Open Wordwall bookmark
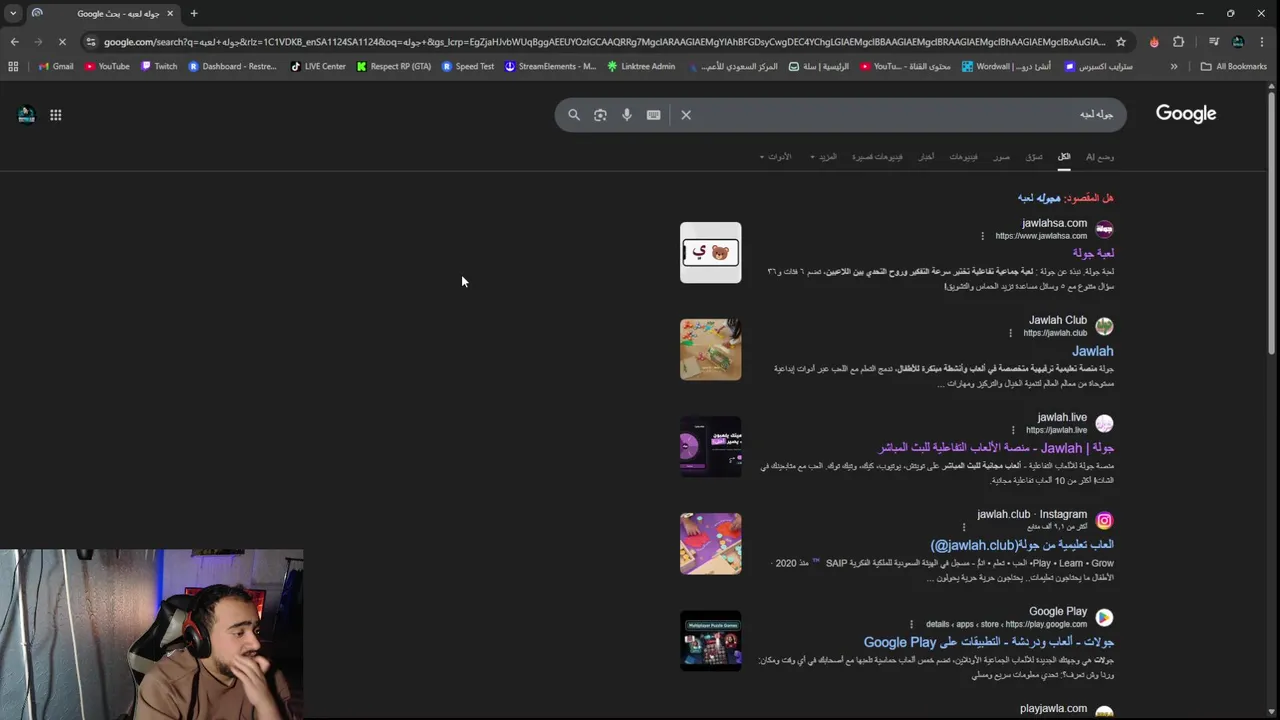Screen dimensions: 1280x720 coord(1006,66)
